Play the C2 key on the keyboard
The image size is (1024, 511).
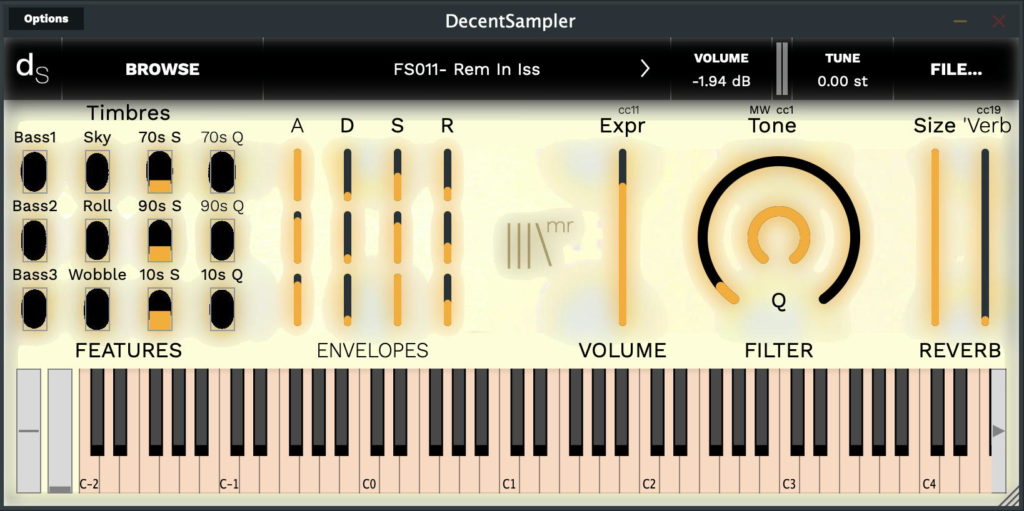(x=649, y=476)
